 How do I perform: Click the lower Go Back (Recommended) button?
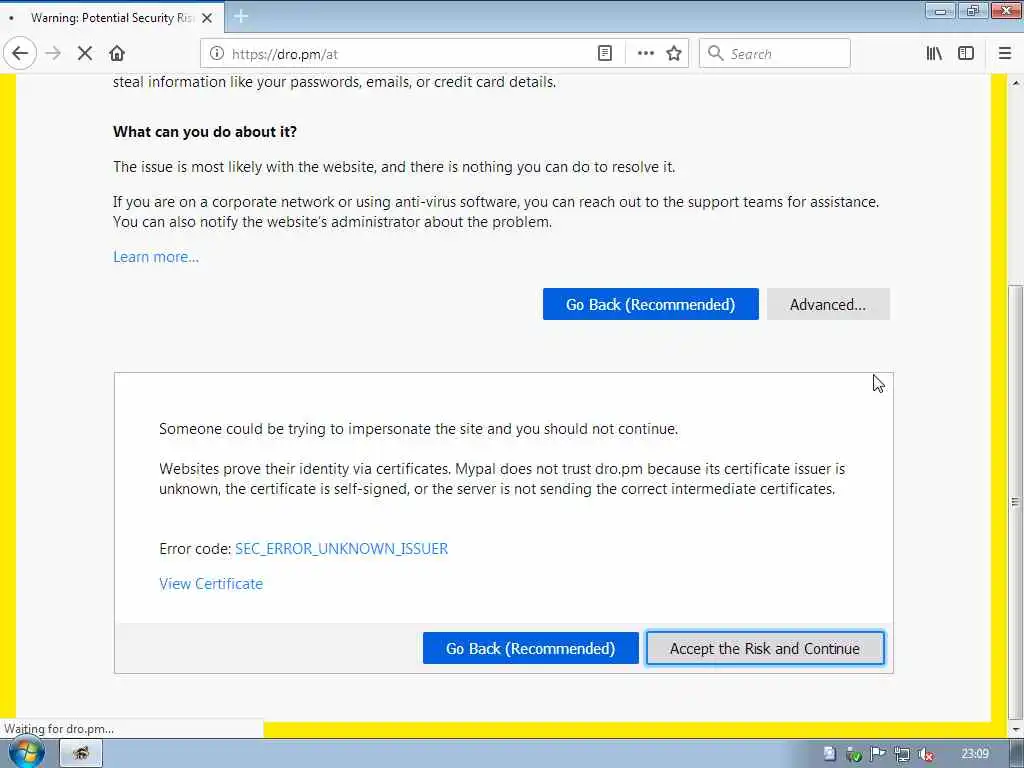[531, 648]
